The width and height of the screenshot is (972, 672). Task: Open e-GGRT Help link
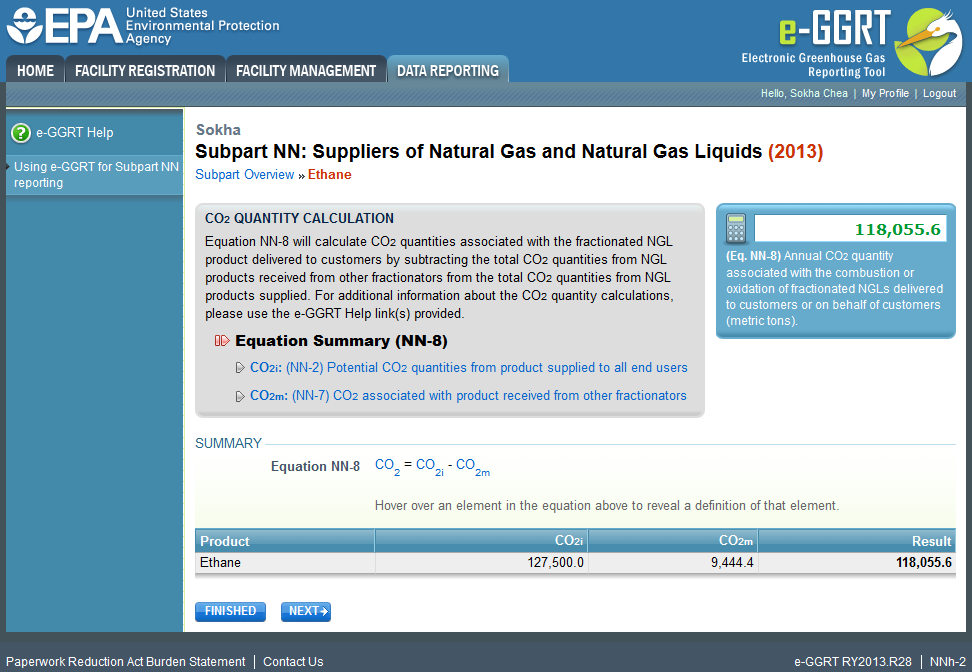pyautogui.click(x=74, y=133)
